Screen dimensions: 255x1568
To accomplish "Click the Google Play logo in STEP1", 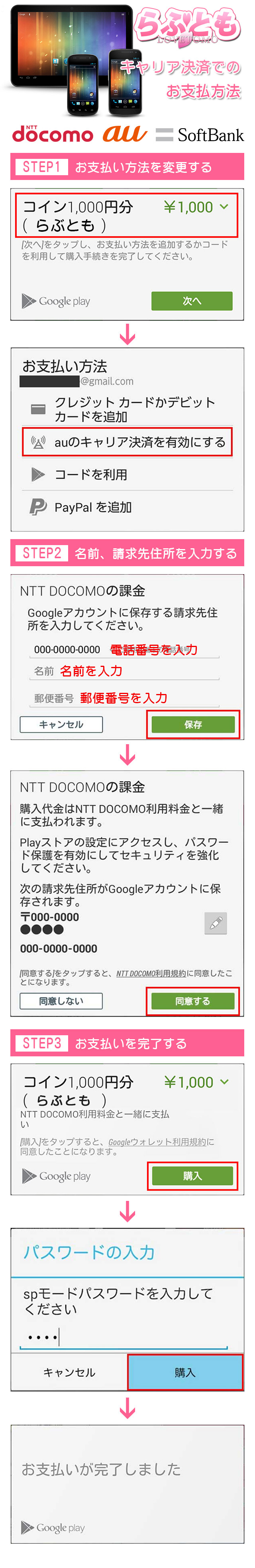I will [x=55, y=301].
